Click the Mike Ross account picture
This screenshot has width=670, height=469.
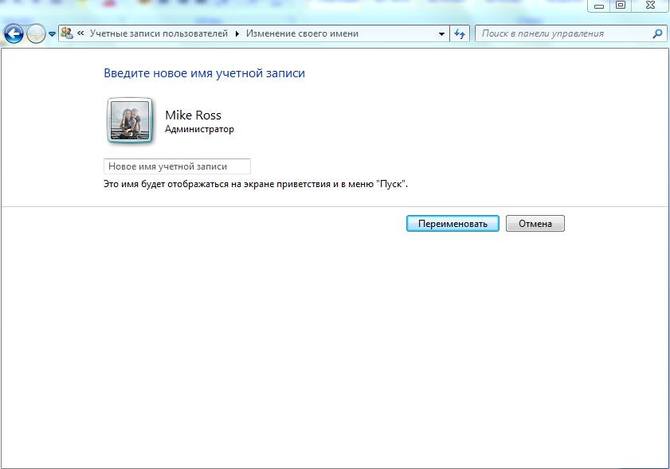129,121
